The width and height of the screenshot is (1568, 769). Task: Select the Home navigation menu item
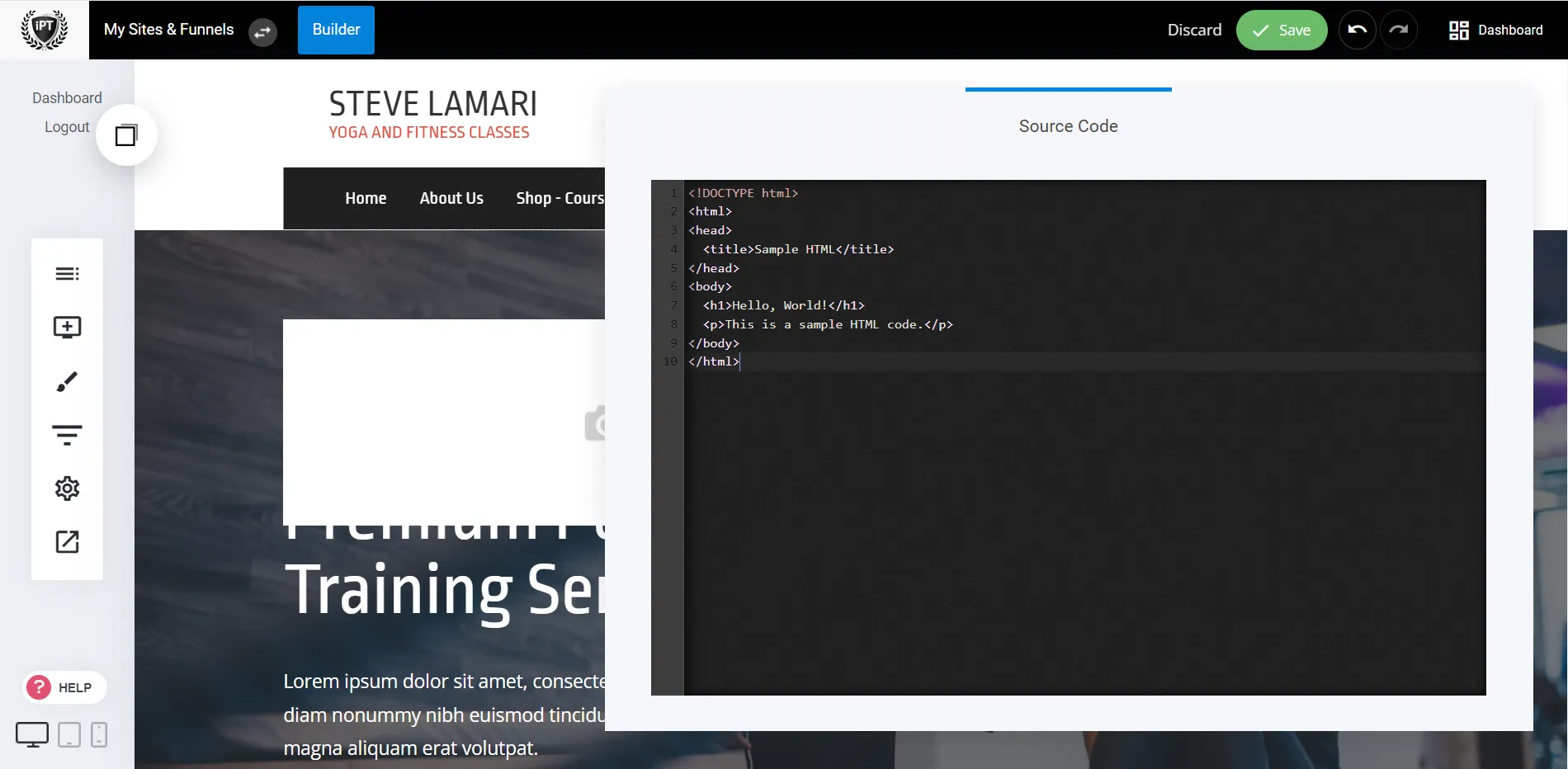point(366,198)
